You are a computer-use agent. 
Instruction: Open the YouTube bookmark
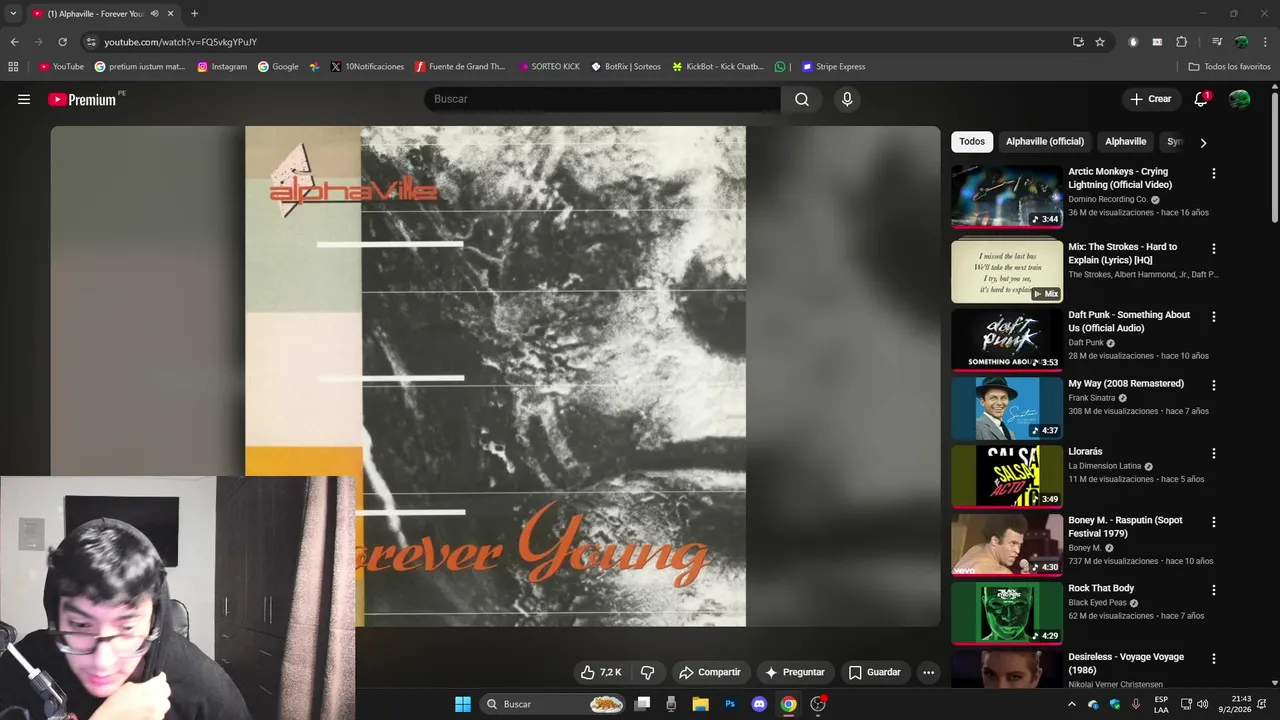tap(61, 67)
